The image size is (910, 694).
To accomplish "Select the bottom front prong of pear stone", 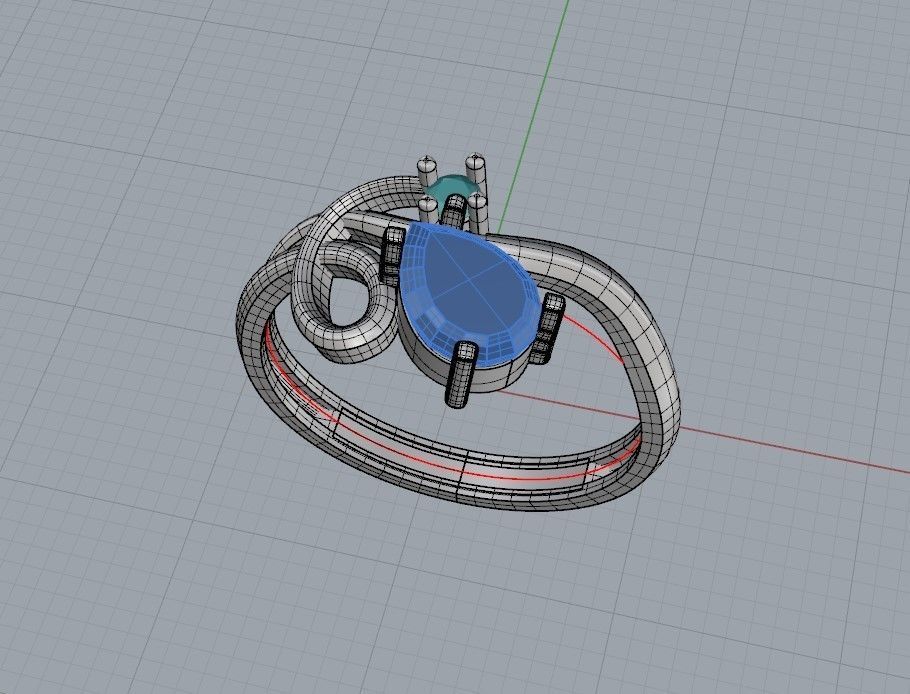I will 461,374.
